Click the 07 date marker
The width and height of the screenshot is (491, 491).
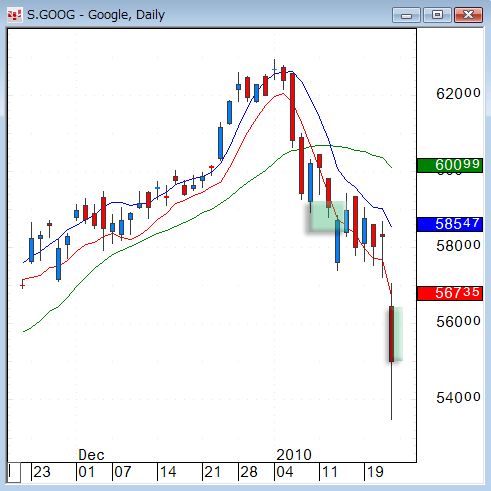point(123,472)
